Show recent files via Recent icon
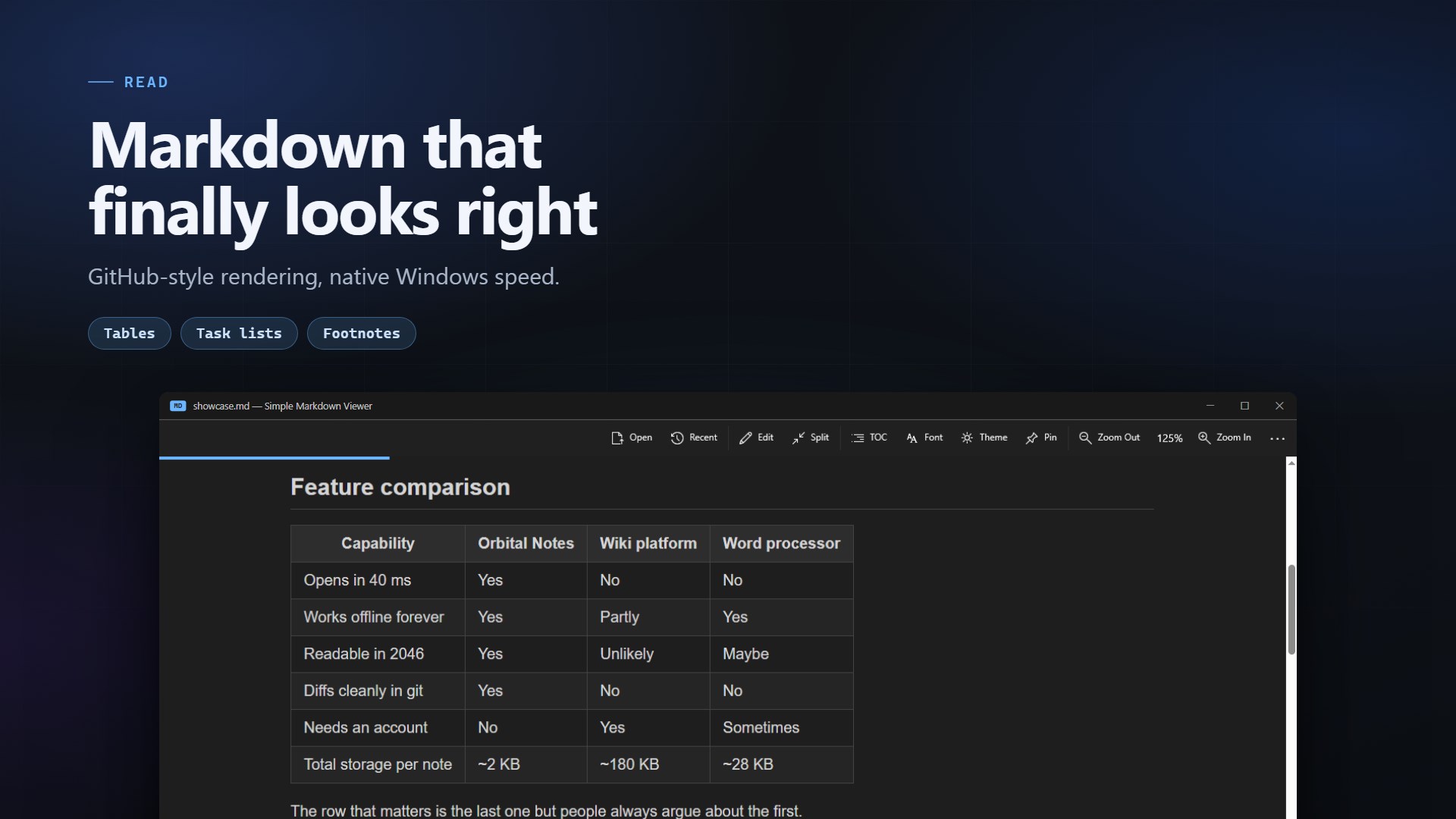Screen dimensions: 1456x819 pos(677,438)
